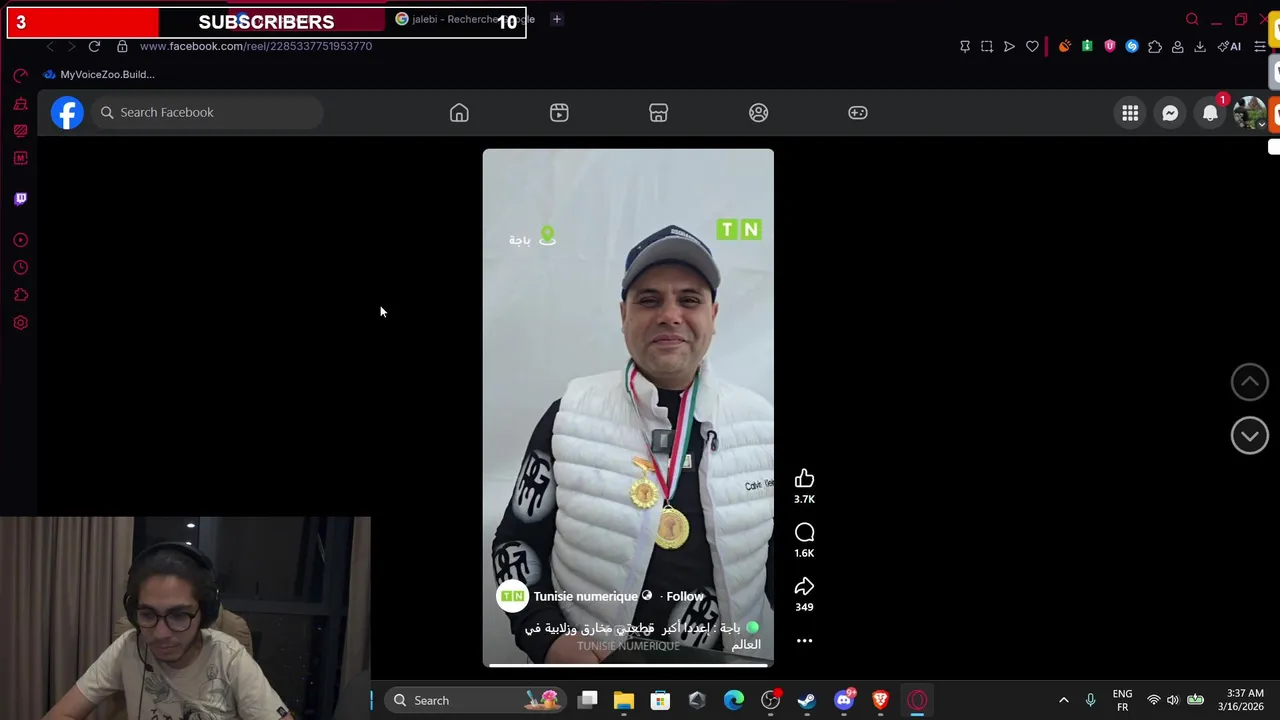Open GX Control in the sidebar
The image size is (1280, 720).
[x=20, y=76]
